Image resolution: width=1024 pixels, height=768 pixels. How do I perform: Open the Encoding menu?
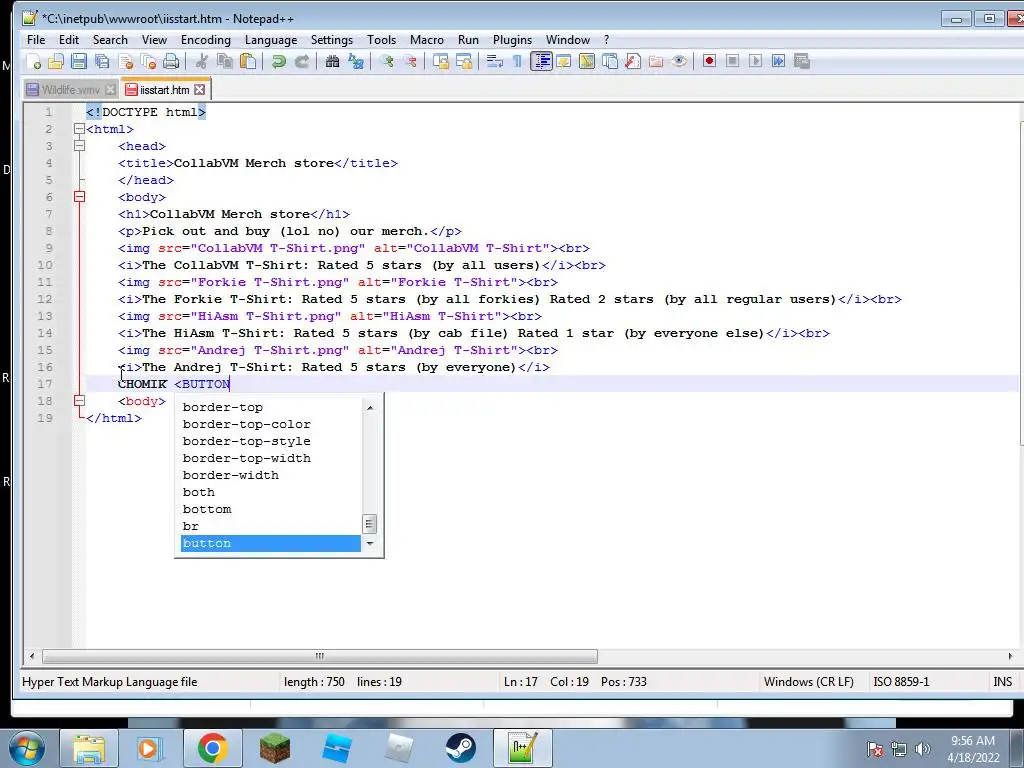pos(206,40)
